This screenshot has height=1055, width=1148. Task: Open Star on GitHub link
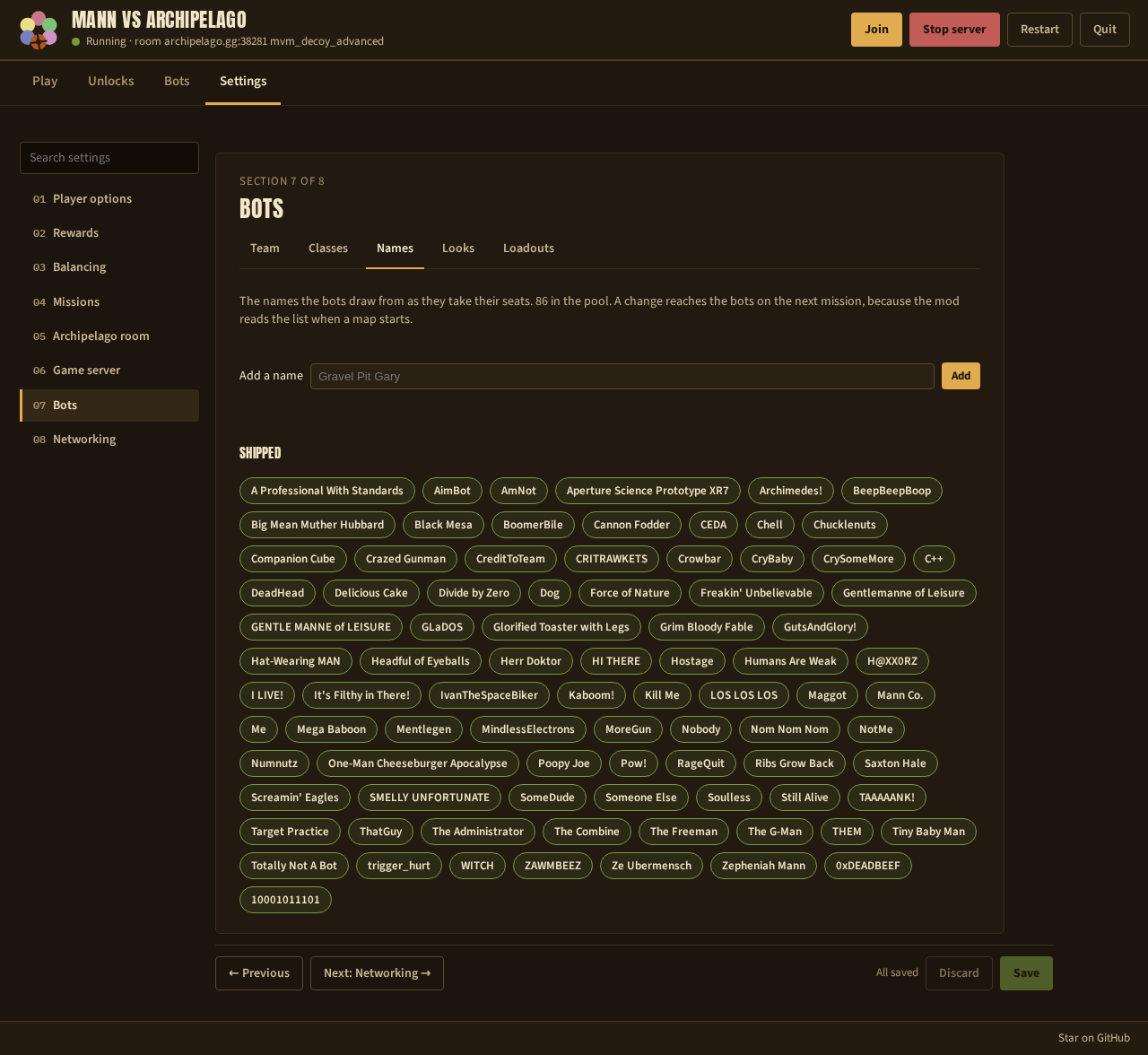tap(1094, 1038)
